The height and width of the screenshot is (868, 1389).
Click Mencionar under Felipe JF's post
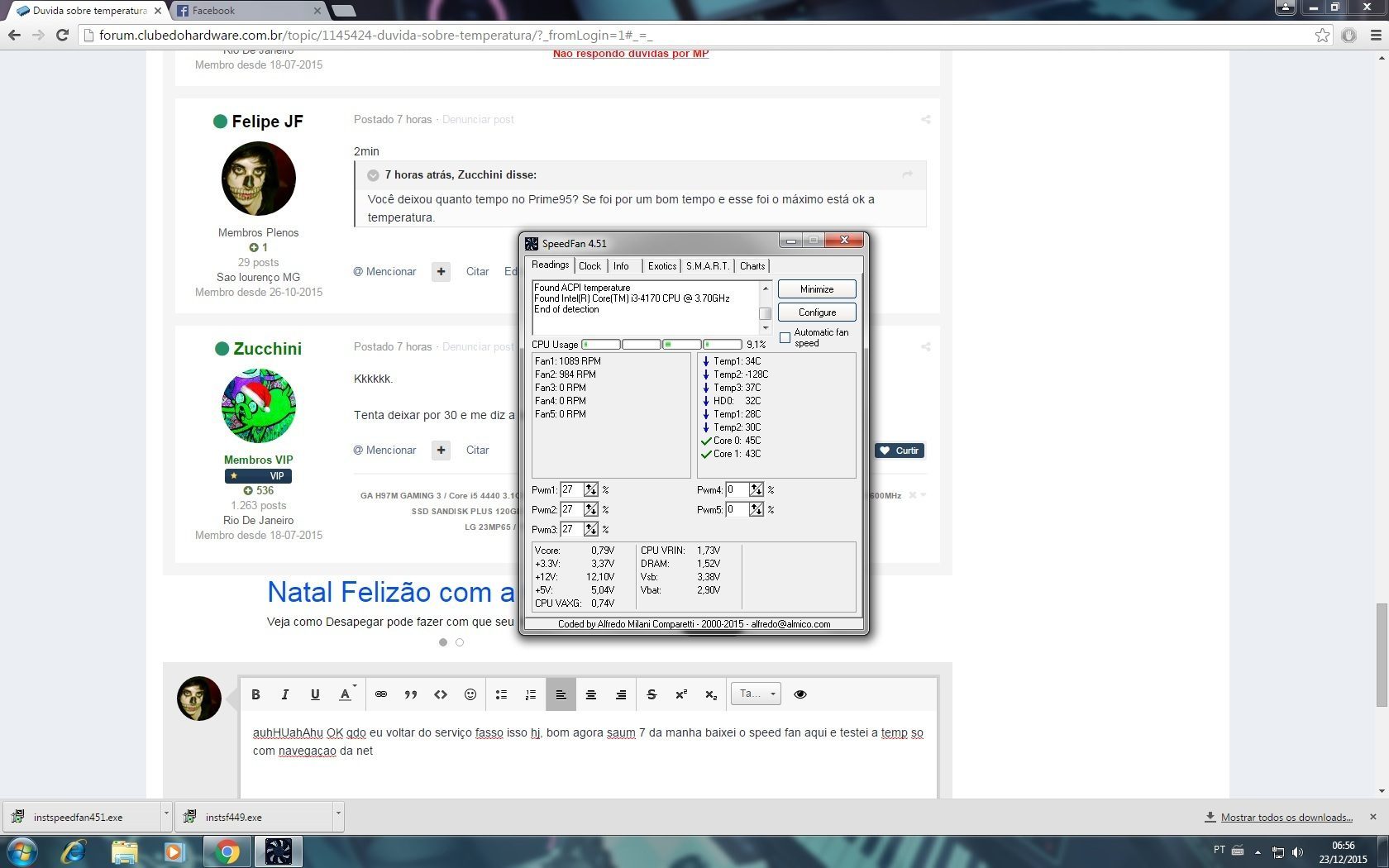[385, 272]
